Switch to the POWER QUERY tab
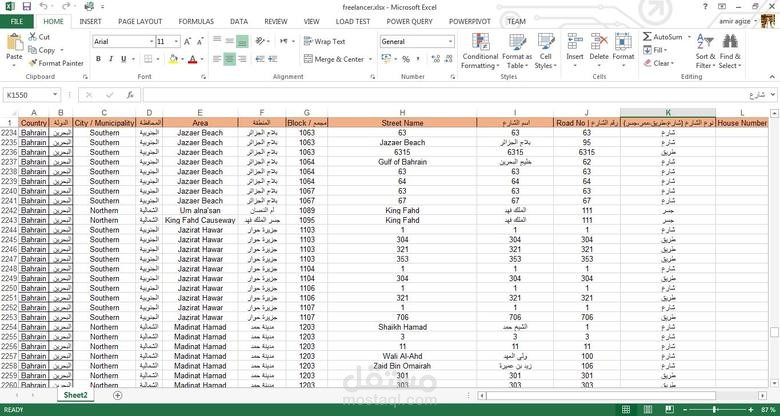This screenshot has height=416, width=780. tap(409, 21)
